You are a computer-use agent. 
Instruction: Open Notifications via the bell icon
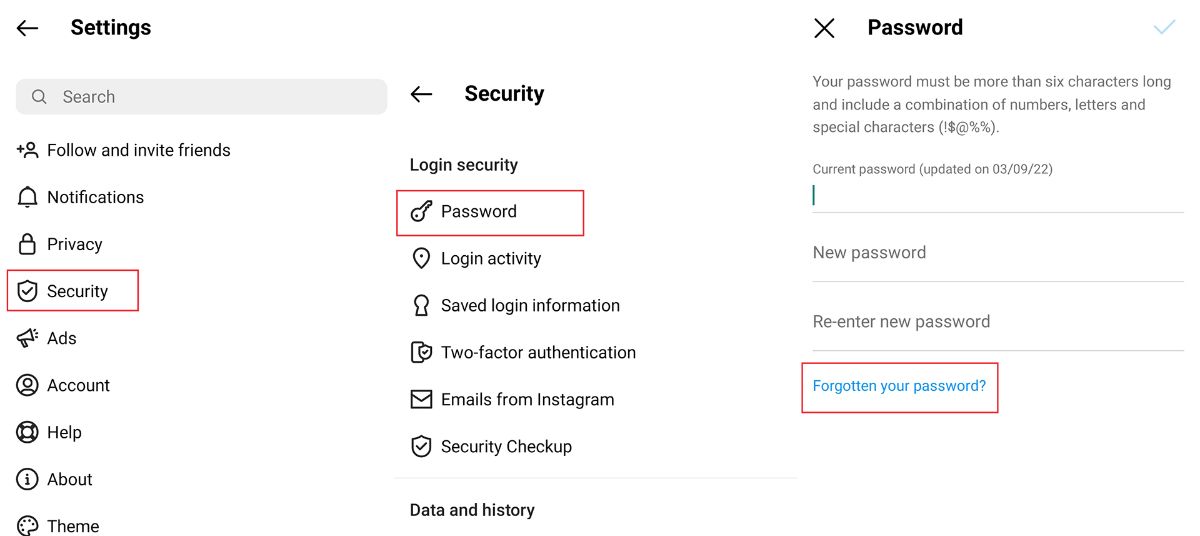click(x=28, y=197)
